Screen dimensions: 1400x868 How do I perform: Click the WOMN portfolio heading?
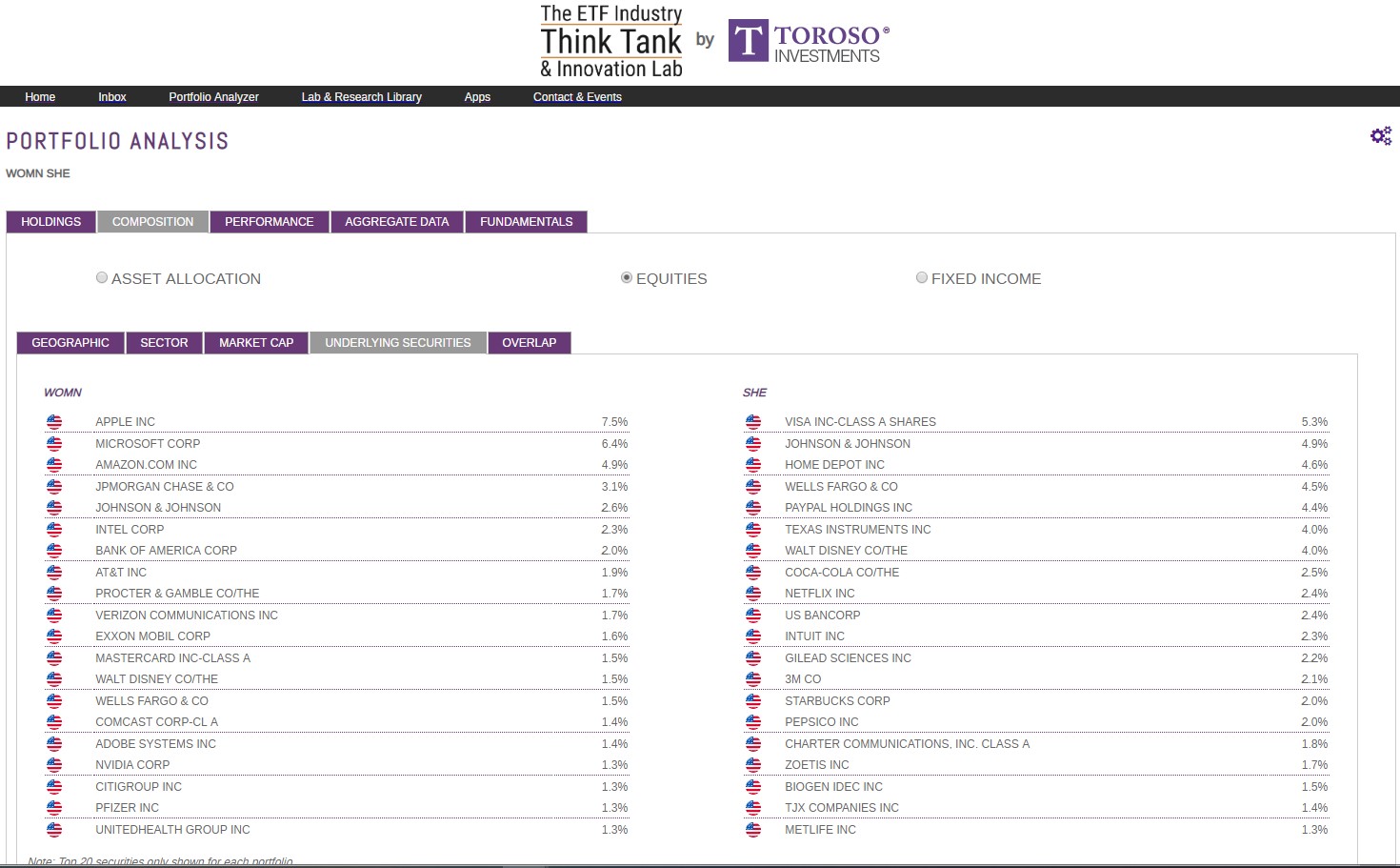point(63,393)
